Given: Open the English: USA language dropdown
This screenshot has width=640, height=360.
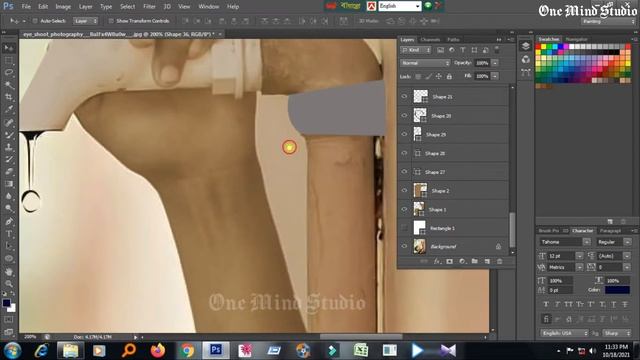Looking at the screenshot, I should coord(564,333).
